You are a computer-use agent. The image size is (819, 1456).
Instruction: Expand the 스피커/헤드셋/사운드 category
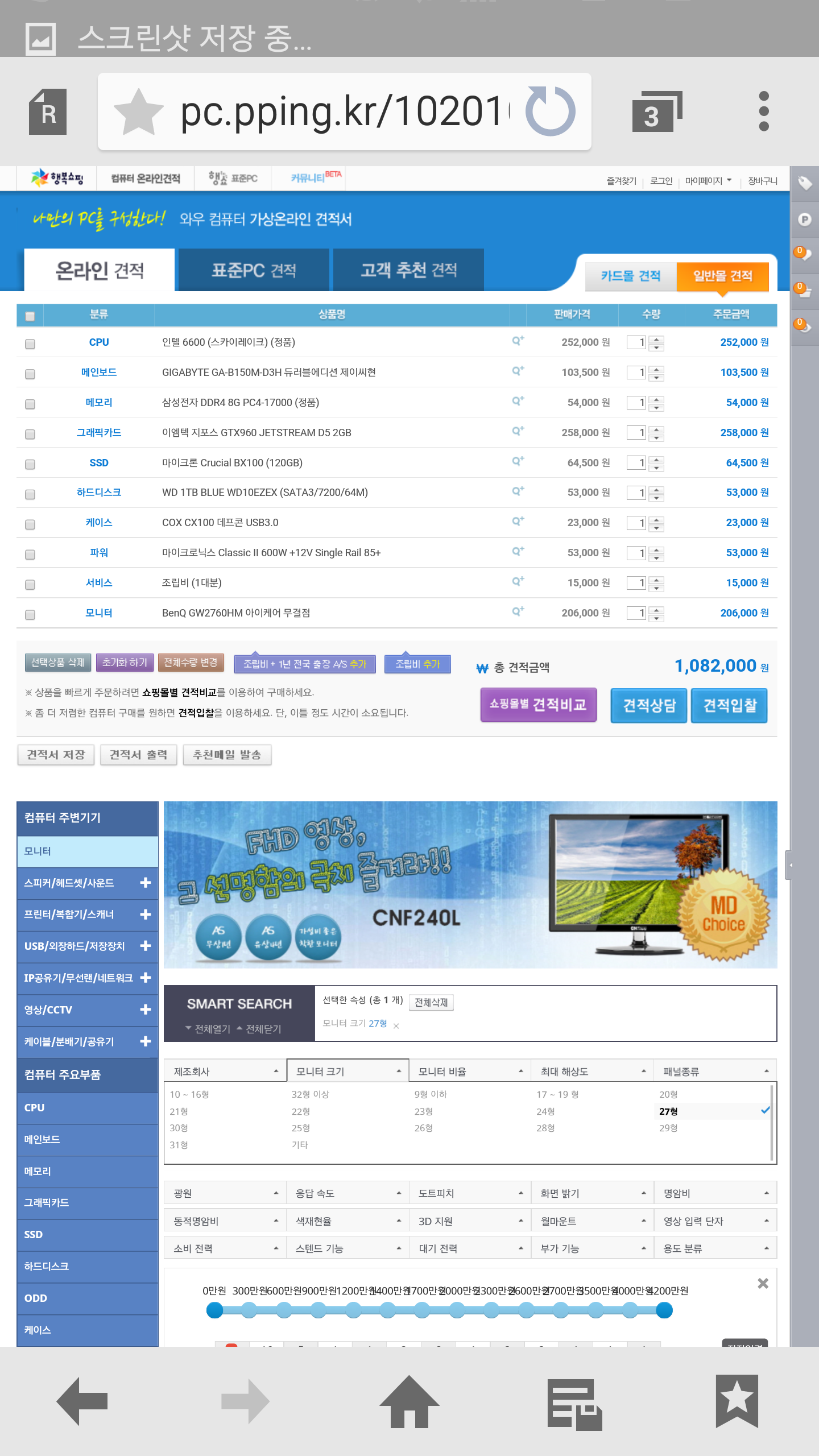(x=146, y=883)
